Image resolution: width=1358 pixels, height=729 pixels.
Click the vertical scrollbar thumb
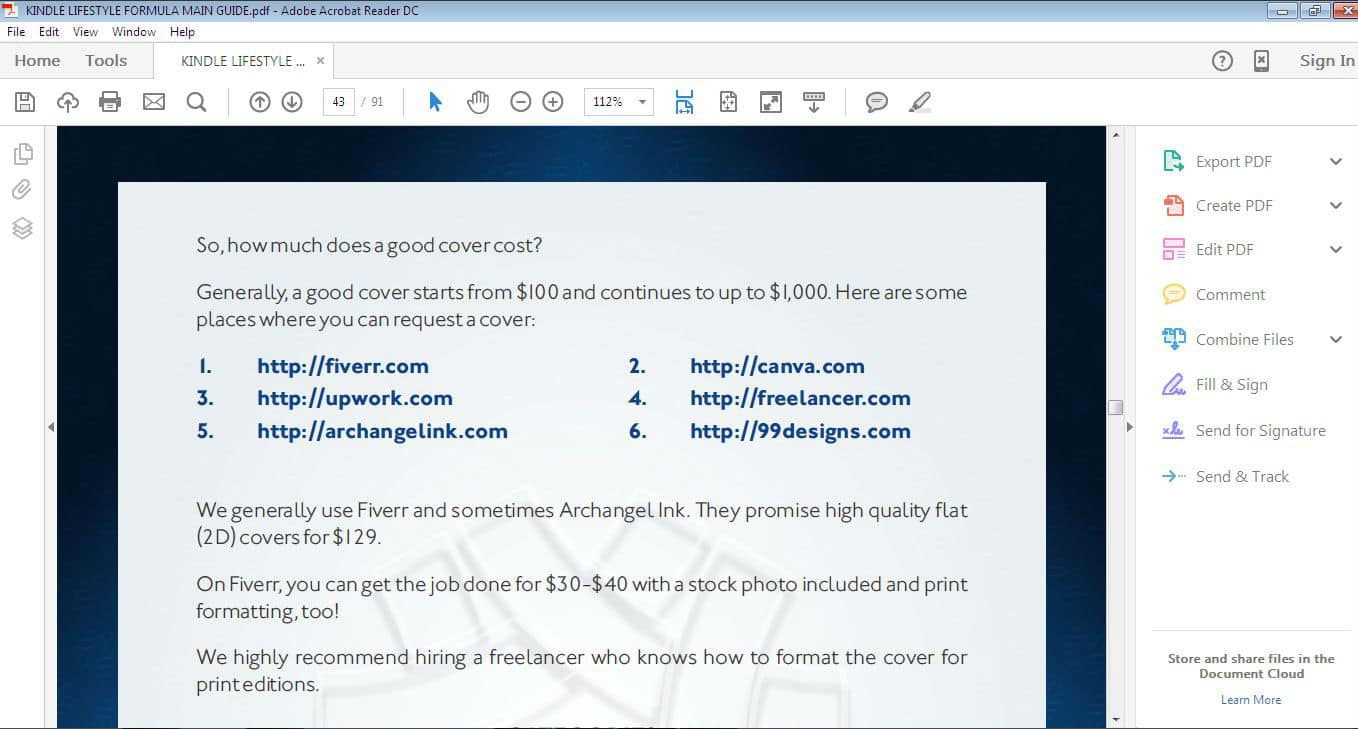click(x=1115, y=407)
